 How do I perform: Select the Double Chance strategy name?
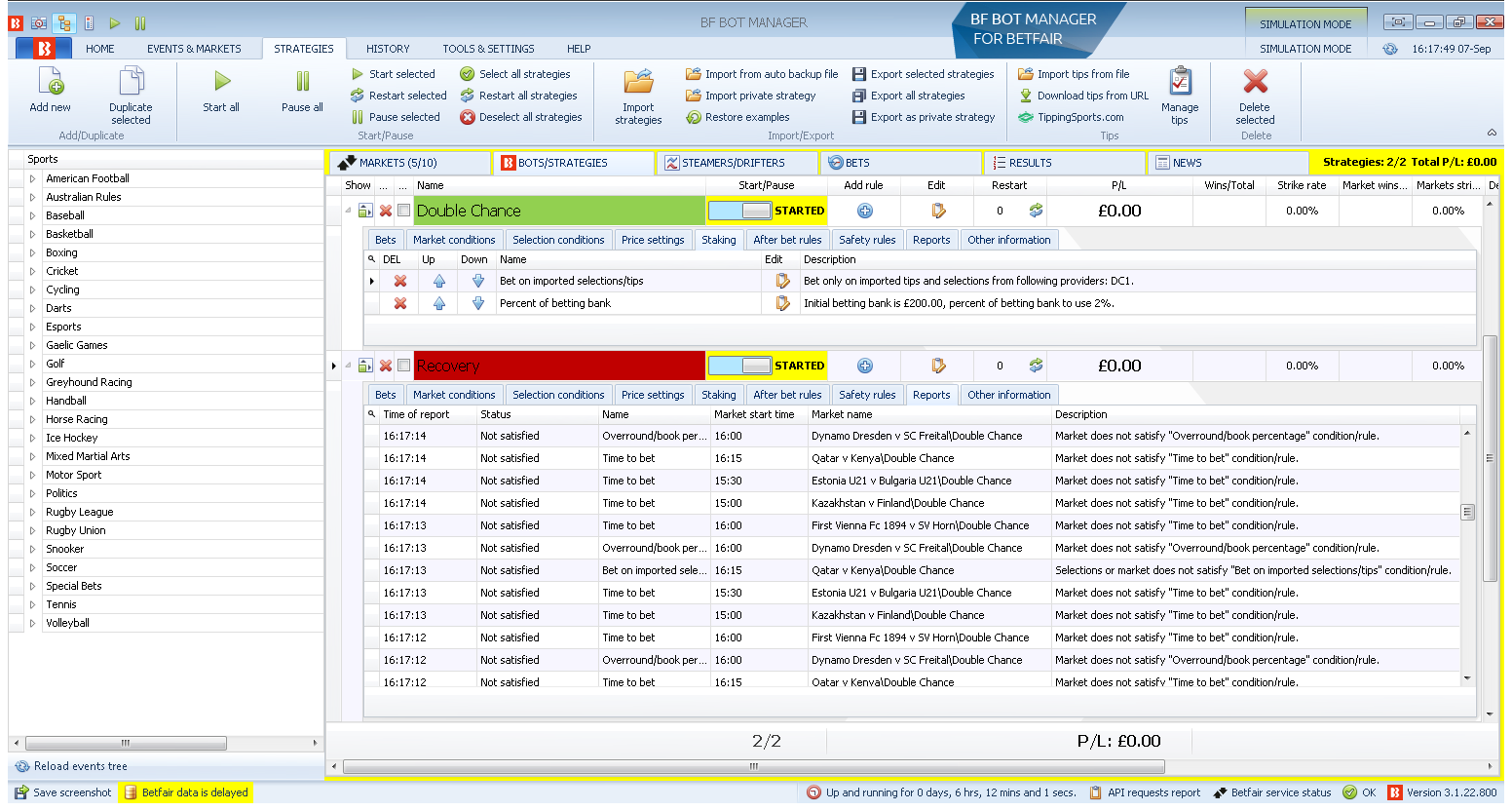[x=558, y=211]
